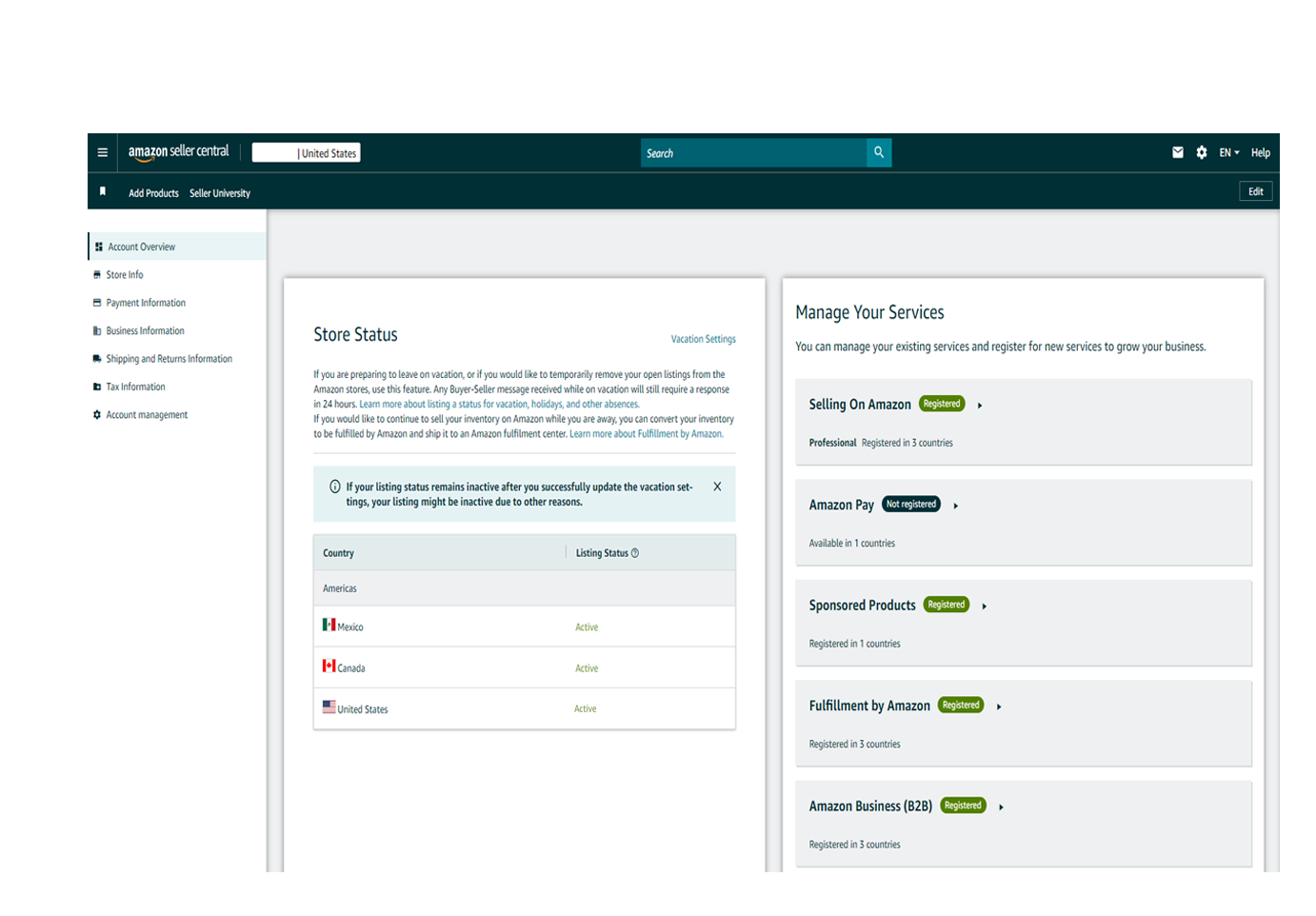Open the United States marketplace switcher

pos(306,152)
